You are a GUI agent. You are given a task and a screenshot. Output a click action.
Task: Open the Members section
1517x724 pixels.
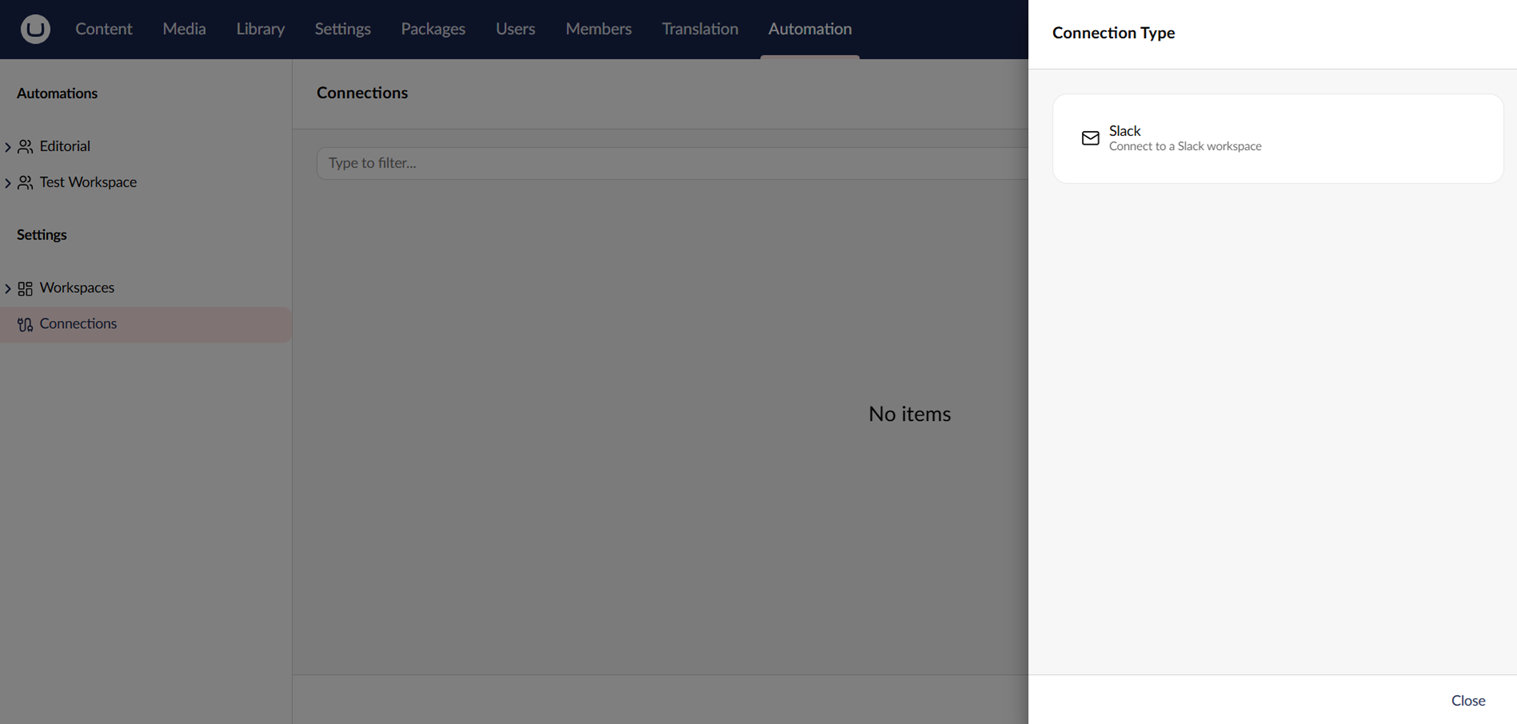click(598, 29)
